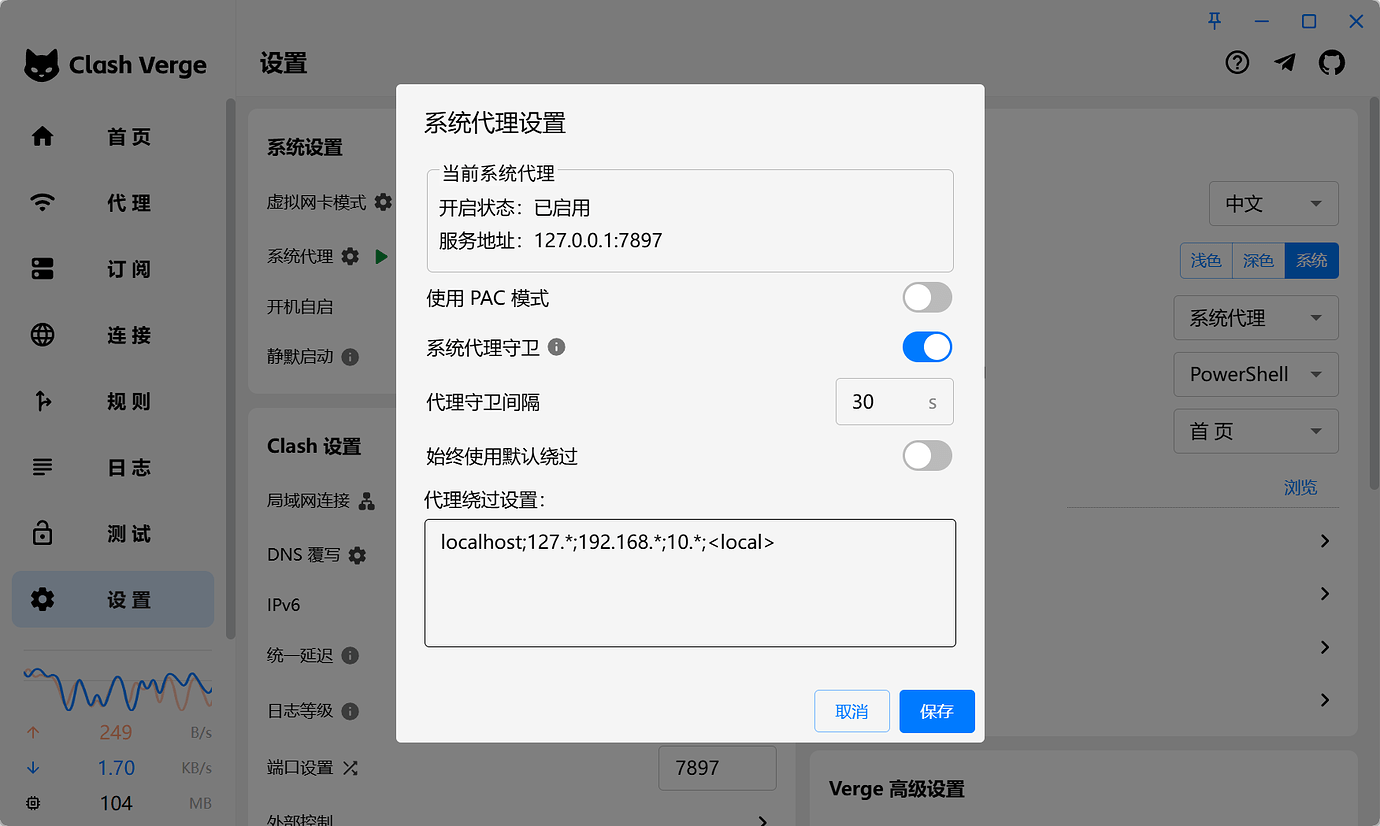Pin the window on top
Viewport: 1380px width, 826px height.
pyautogui.click(x=1215, y=20)
